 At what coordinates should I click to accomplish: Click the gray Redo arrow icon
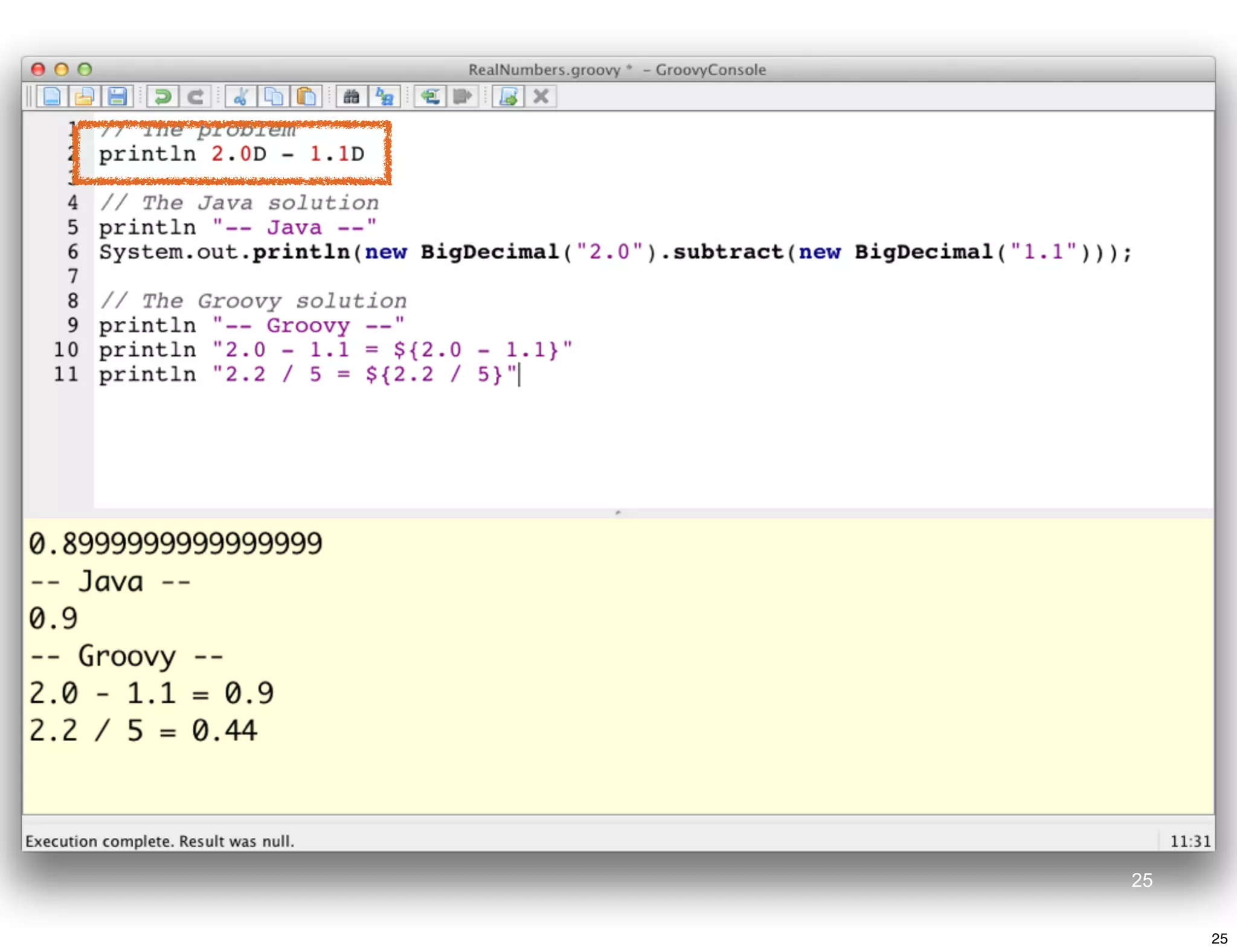click(195, 97)
